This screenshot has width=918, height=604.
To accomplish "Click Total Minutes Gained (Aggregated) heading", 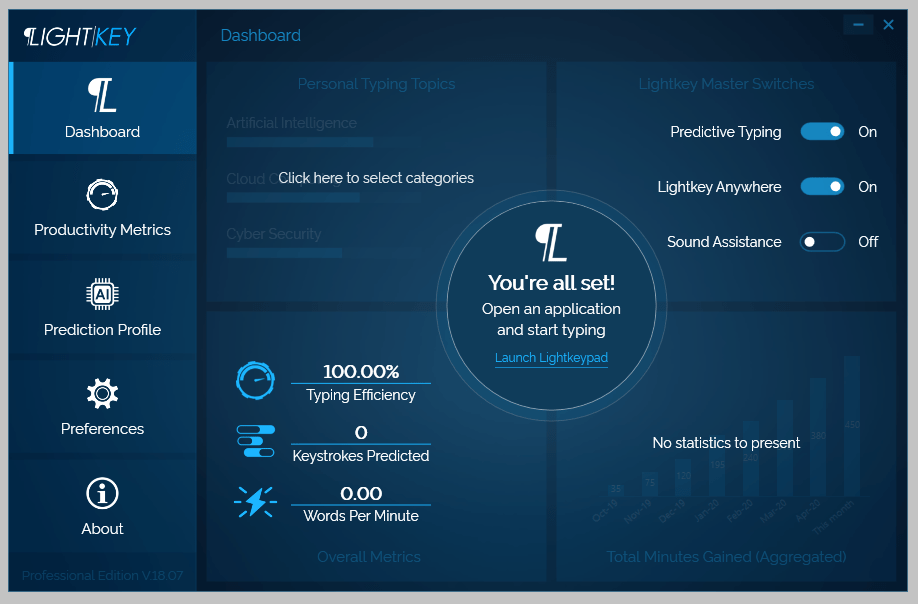I will 726,557.
